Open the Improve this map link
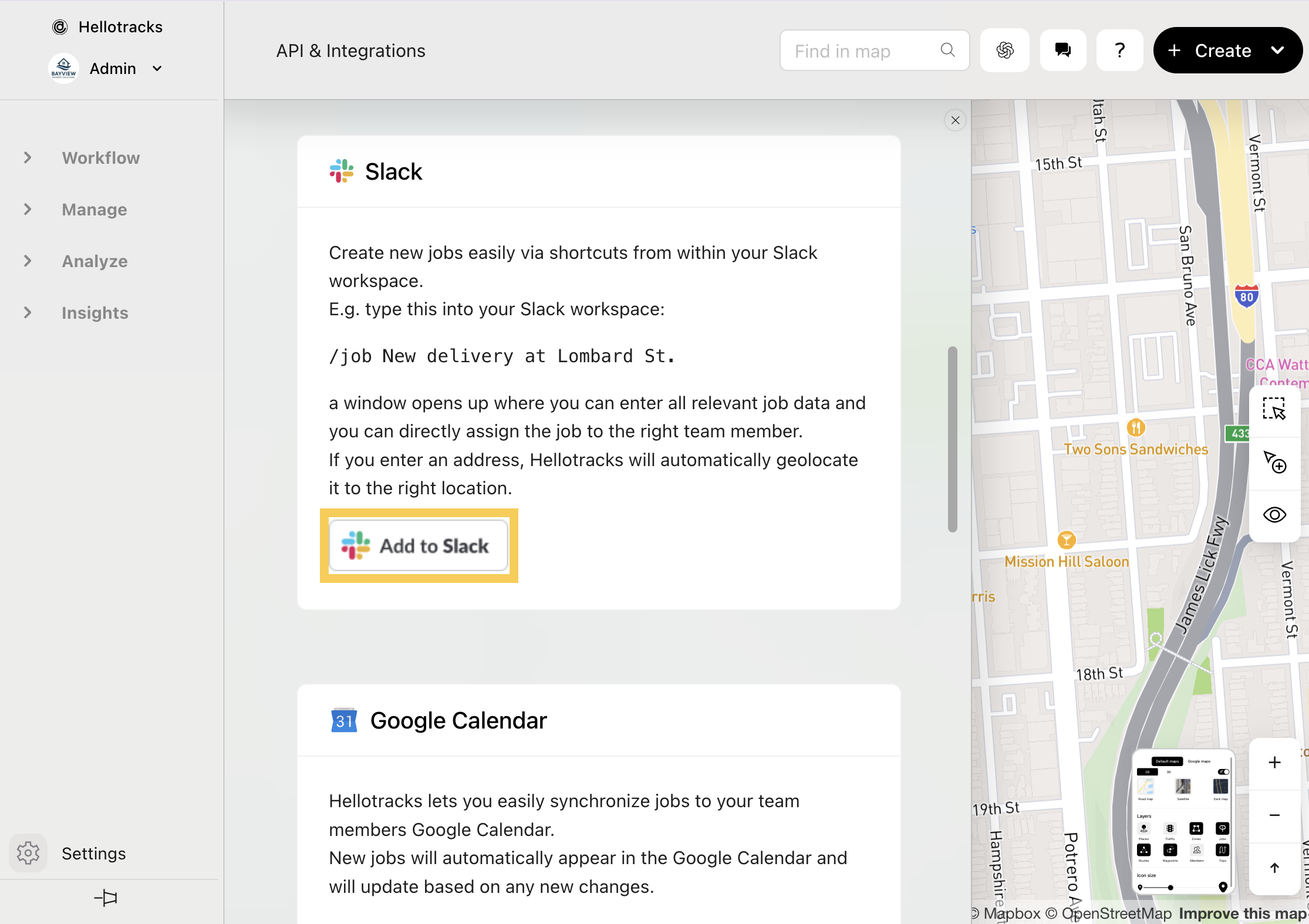This screenshot has width=1309, height=924. [1243, 913]
